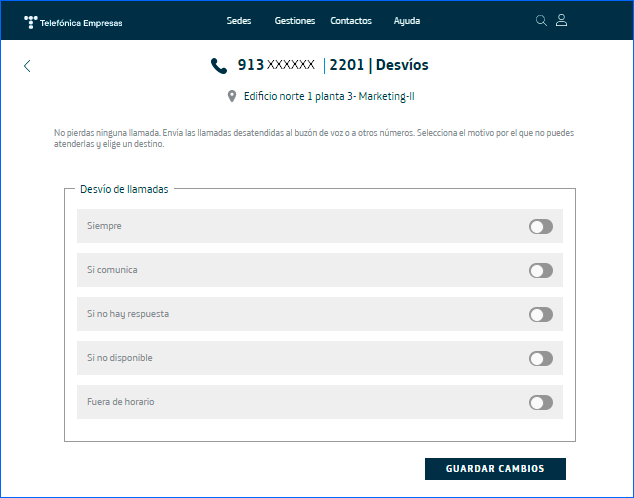Screen dimensions: 634x498
Task: Go back using the left arrow
Action: coord(27,66)
